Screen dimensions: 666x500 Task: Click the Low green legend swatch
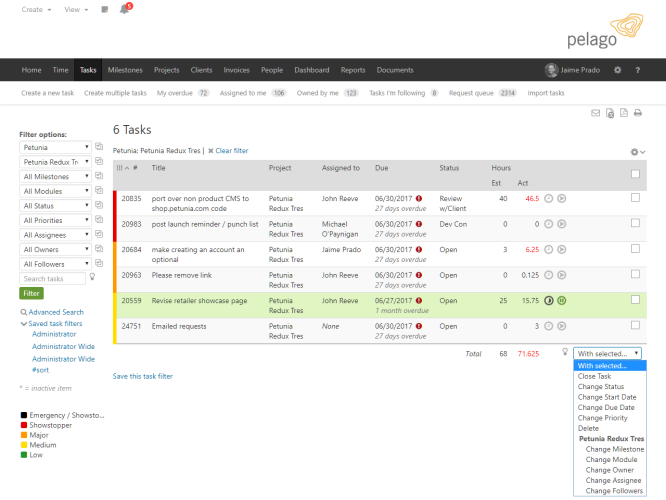click(24, 455)
